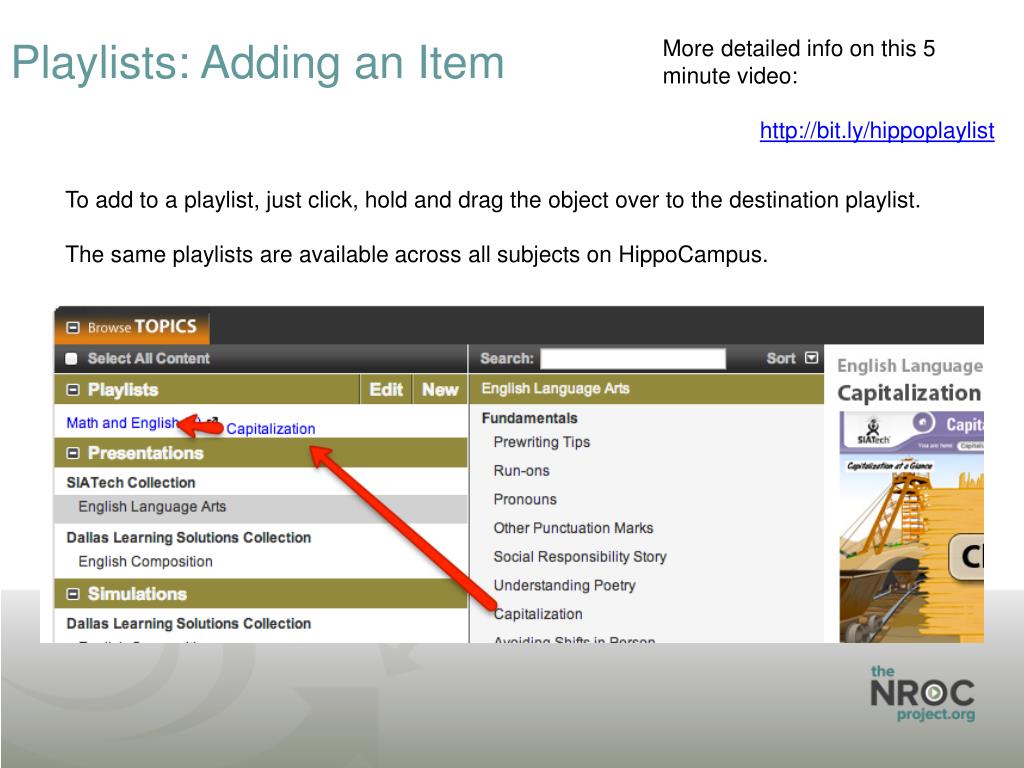The height and width of the screenshot is (768, 1024).
Task: Select the first Dallas Learning Solutions Collection
Action: click(189, 537)
